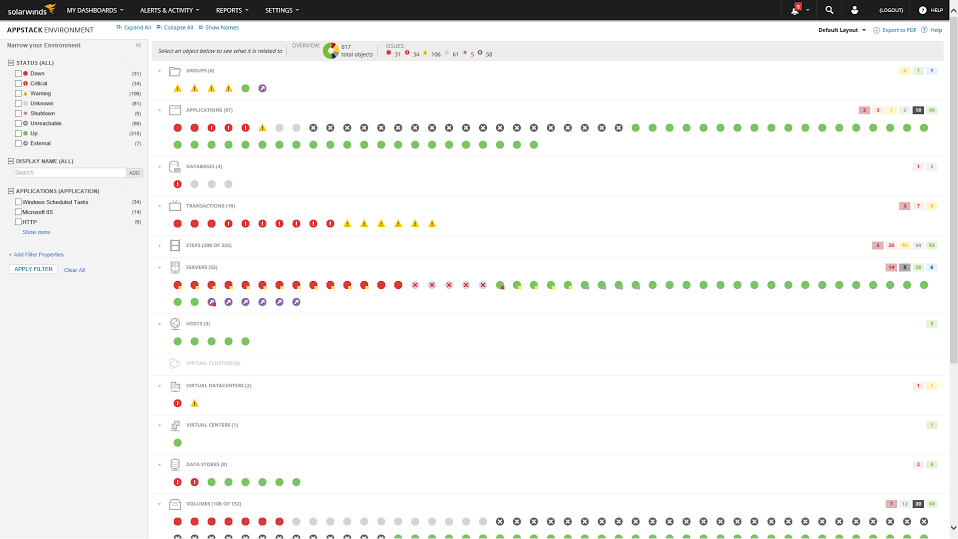Click the Volumes category icon

point(175,504)
